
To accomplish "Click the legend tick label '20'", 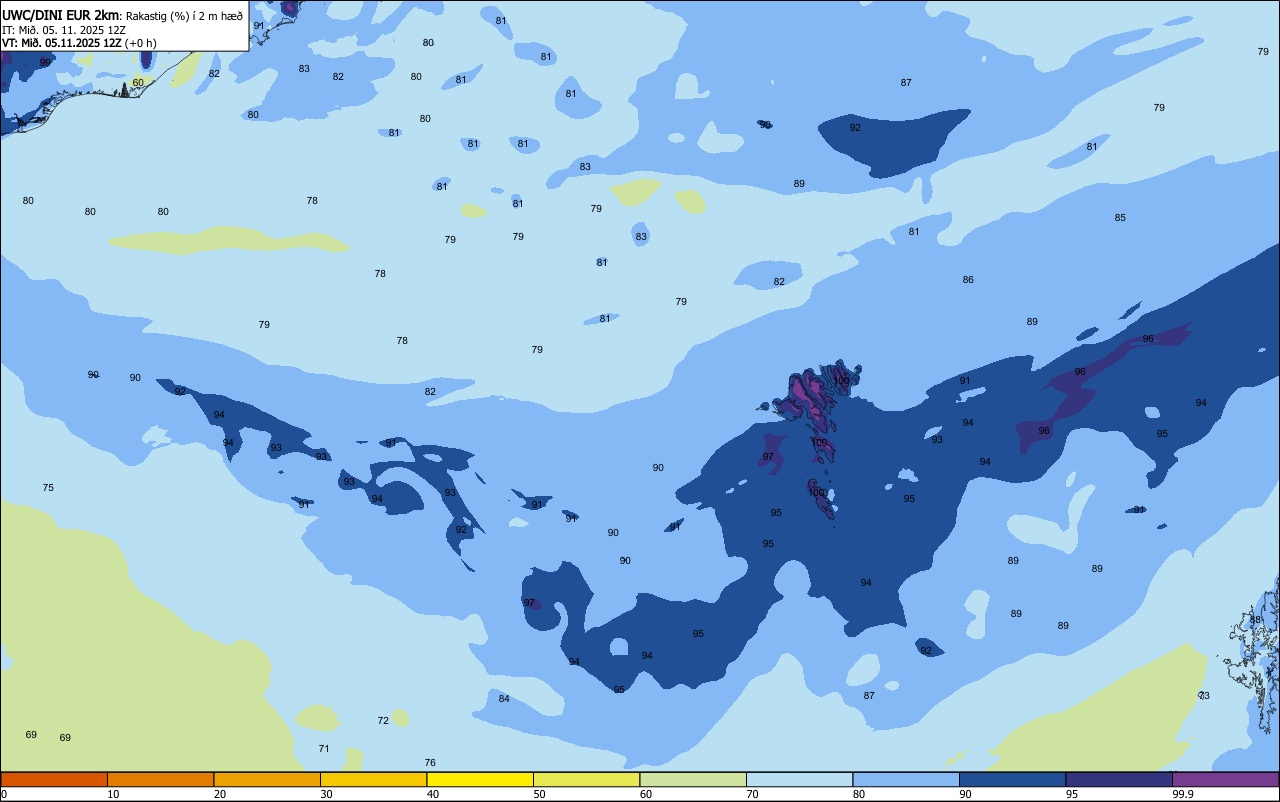I will coord(220,794).
